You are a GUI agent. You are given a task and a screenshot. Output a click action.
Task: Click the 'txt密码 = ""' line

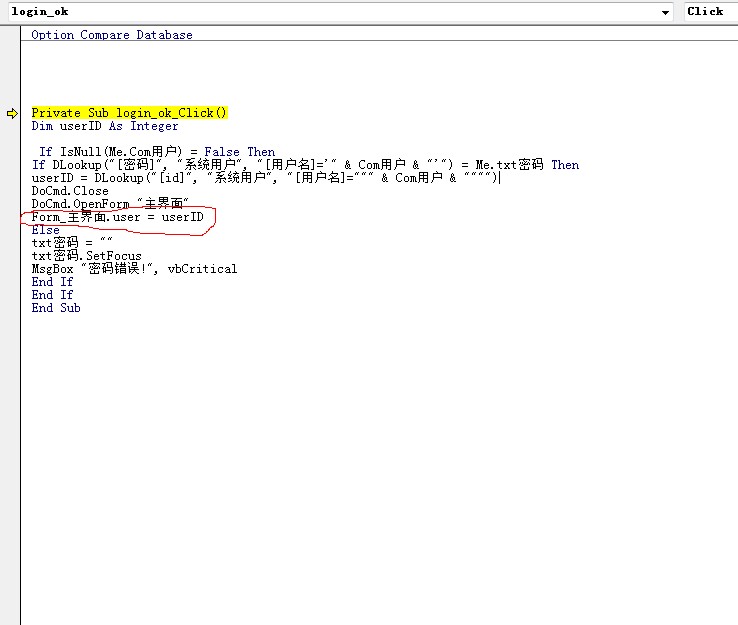pyautogui.click(x=72, y=243)
